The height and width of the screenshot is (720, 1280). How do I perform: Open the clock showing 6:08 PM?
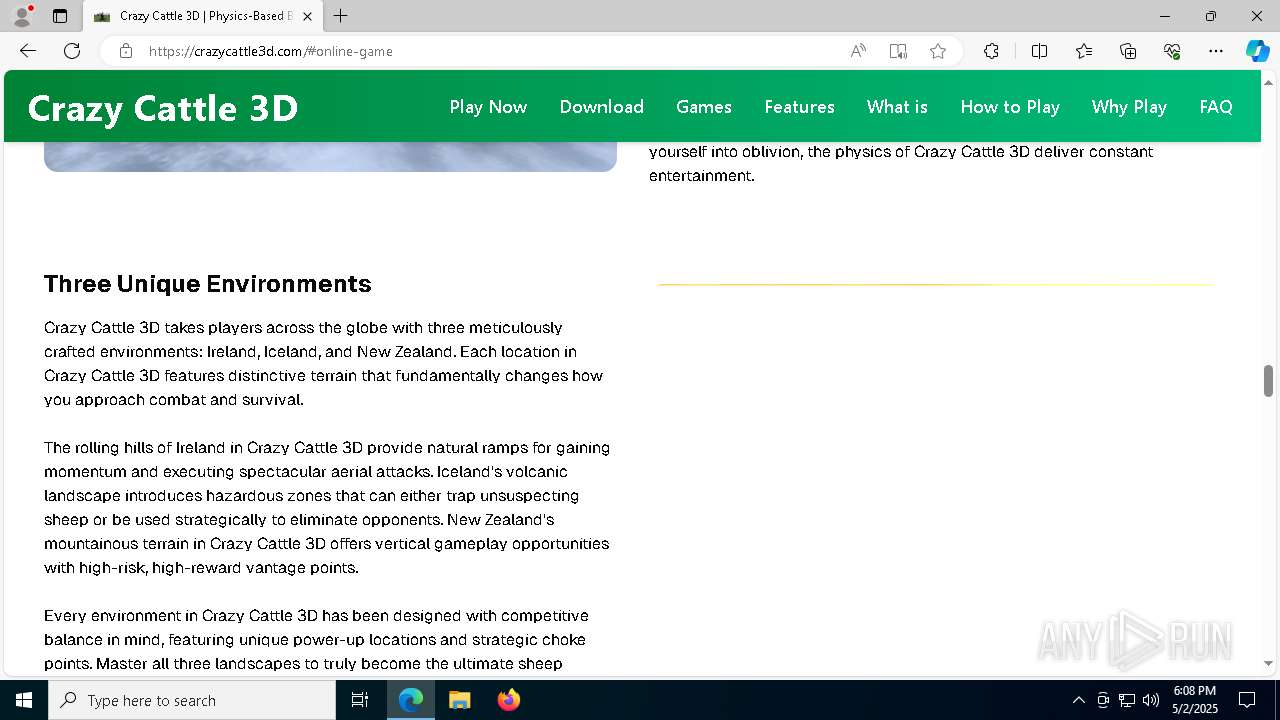pyautogui.click(x=1195, y=700)
